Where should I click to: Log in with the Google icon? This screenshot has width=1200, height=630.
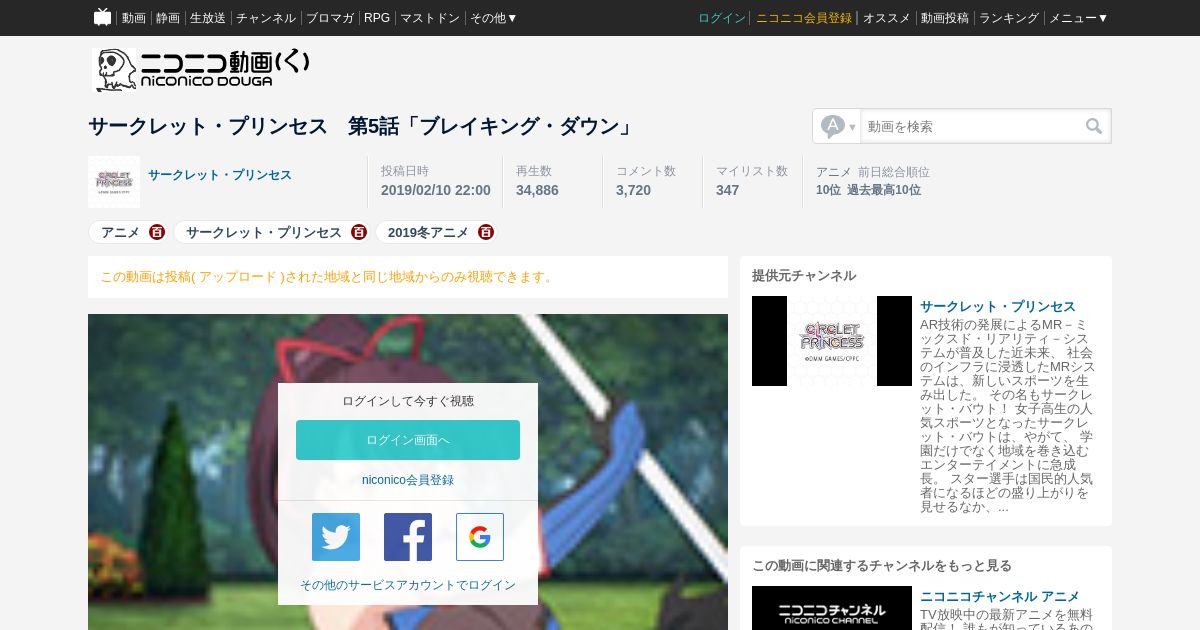point(480,537)
